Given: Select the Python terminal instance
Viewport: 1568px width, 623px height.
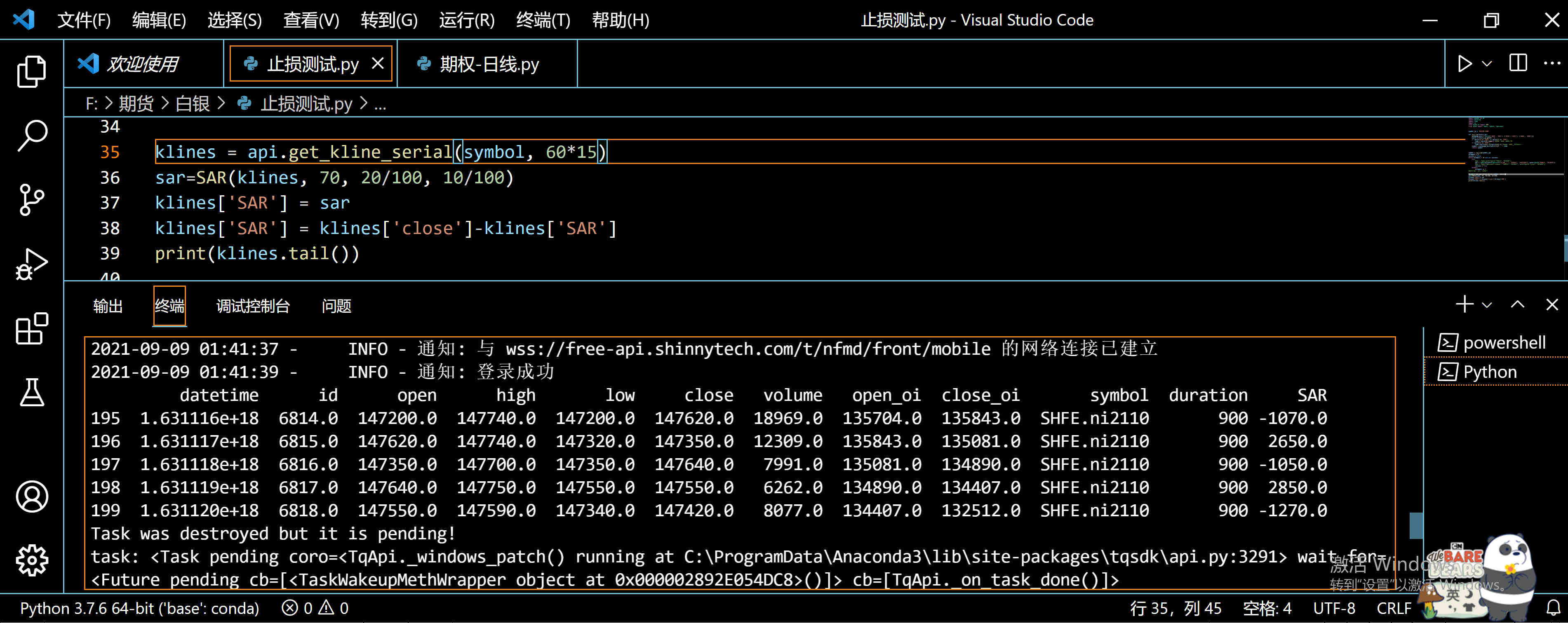Looking at the screenshot, I should 1495,372.
